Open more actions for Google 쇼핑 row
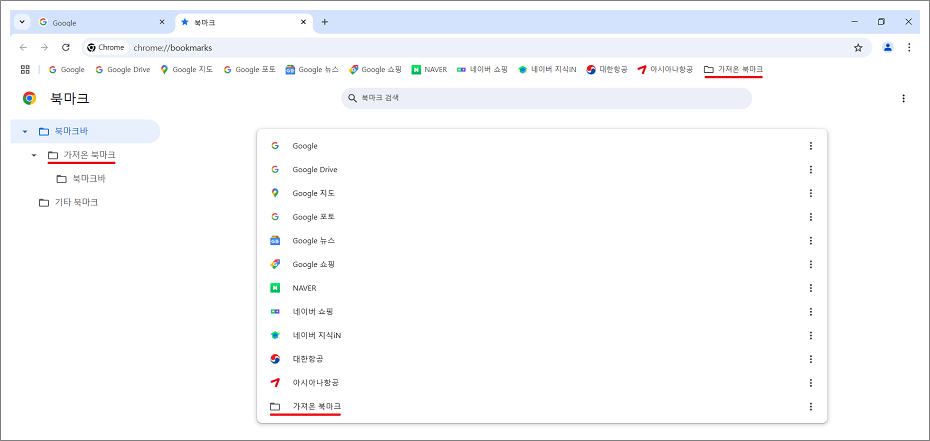930x441 pixels. pyautogui.click(x=811, y=264)
